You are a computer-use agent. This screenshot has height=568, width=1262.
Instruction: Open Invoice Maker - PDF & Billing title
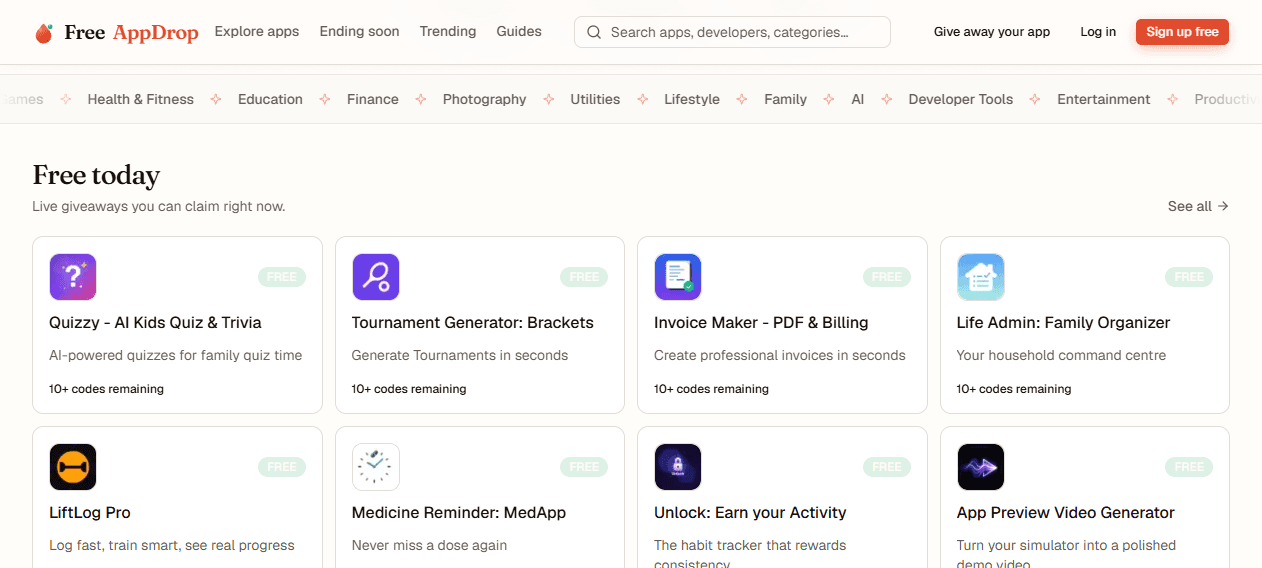coord(761,322)
